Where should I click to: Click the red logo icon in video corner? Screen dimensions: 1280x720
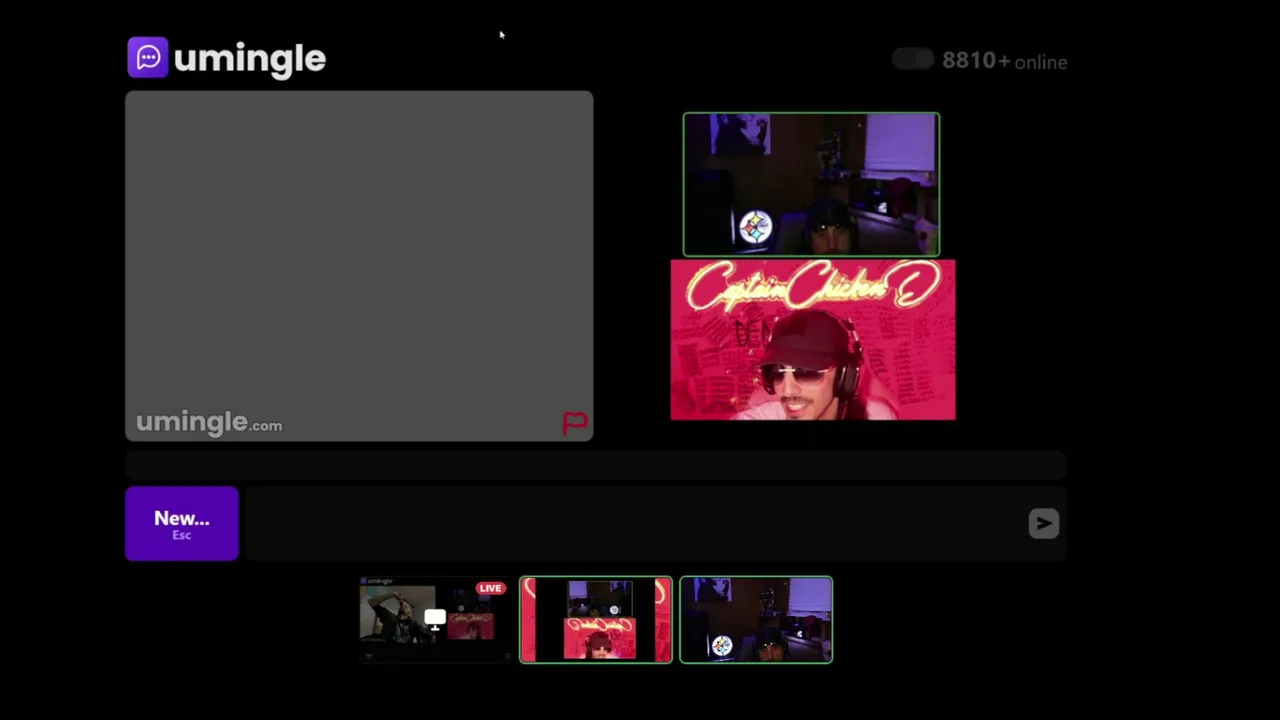pyautogui.click(x=575, y=423)
